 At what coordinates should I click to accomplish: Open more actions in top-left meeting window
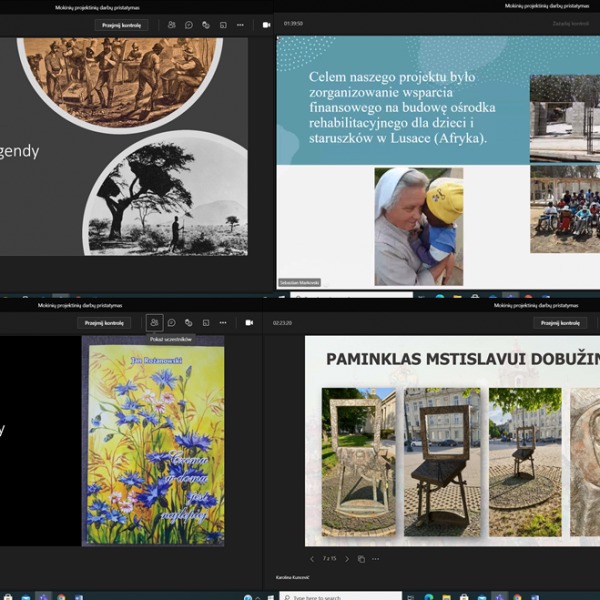[x=240, y=25]
